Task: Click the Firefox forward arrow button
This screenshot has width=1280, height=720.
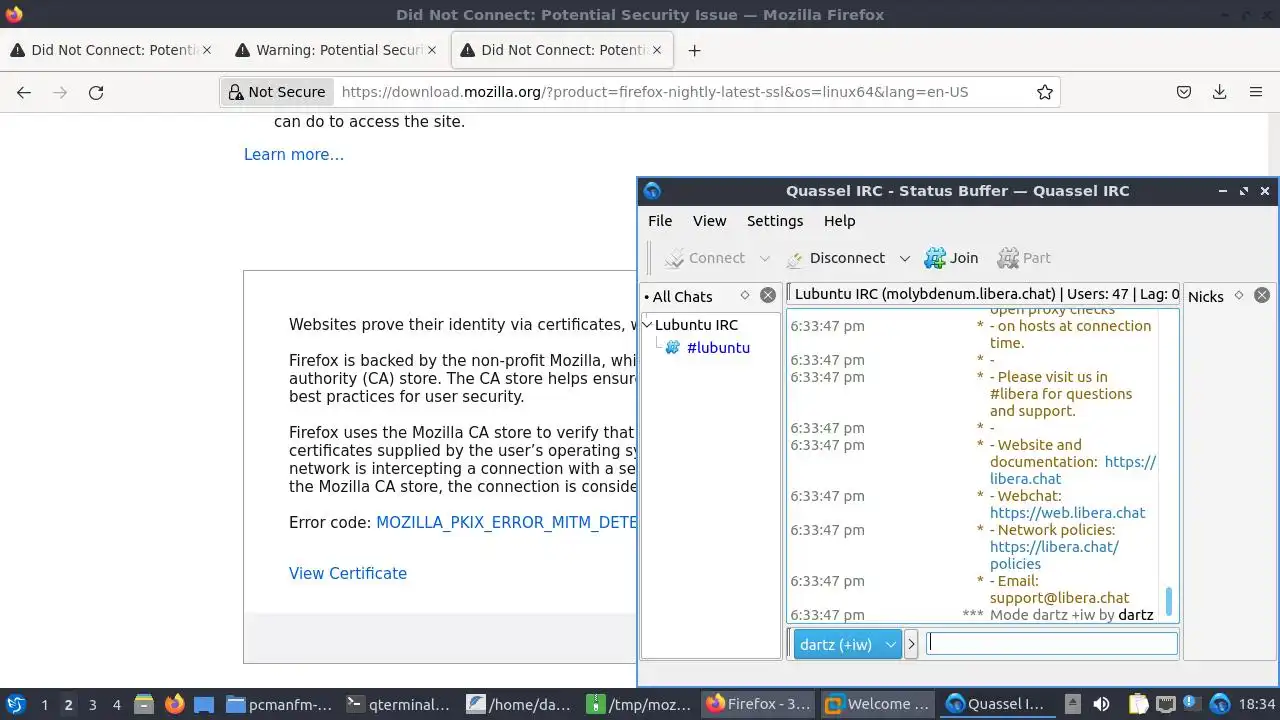Action: [x=60, y=92]
